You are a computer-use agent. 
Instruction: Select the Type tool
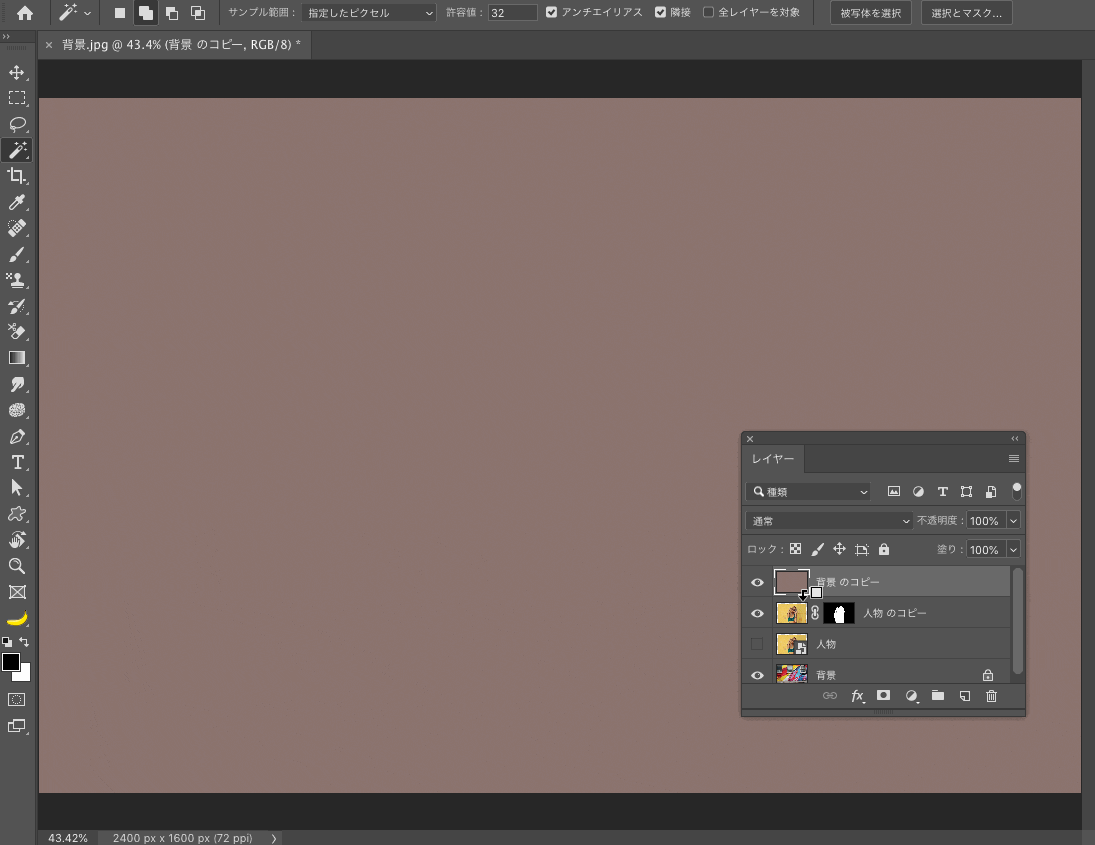[17, 462]
